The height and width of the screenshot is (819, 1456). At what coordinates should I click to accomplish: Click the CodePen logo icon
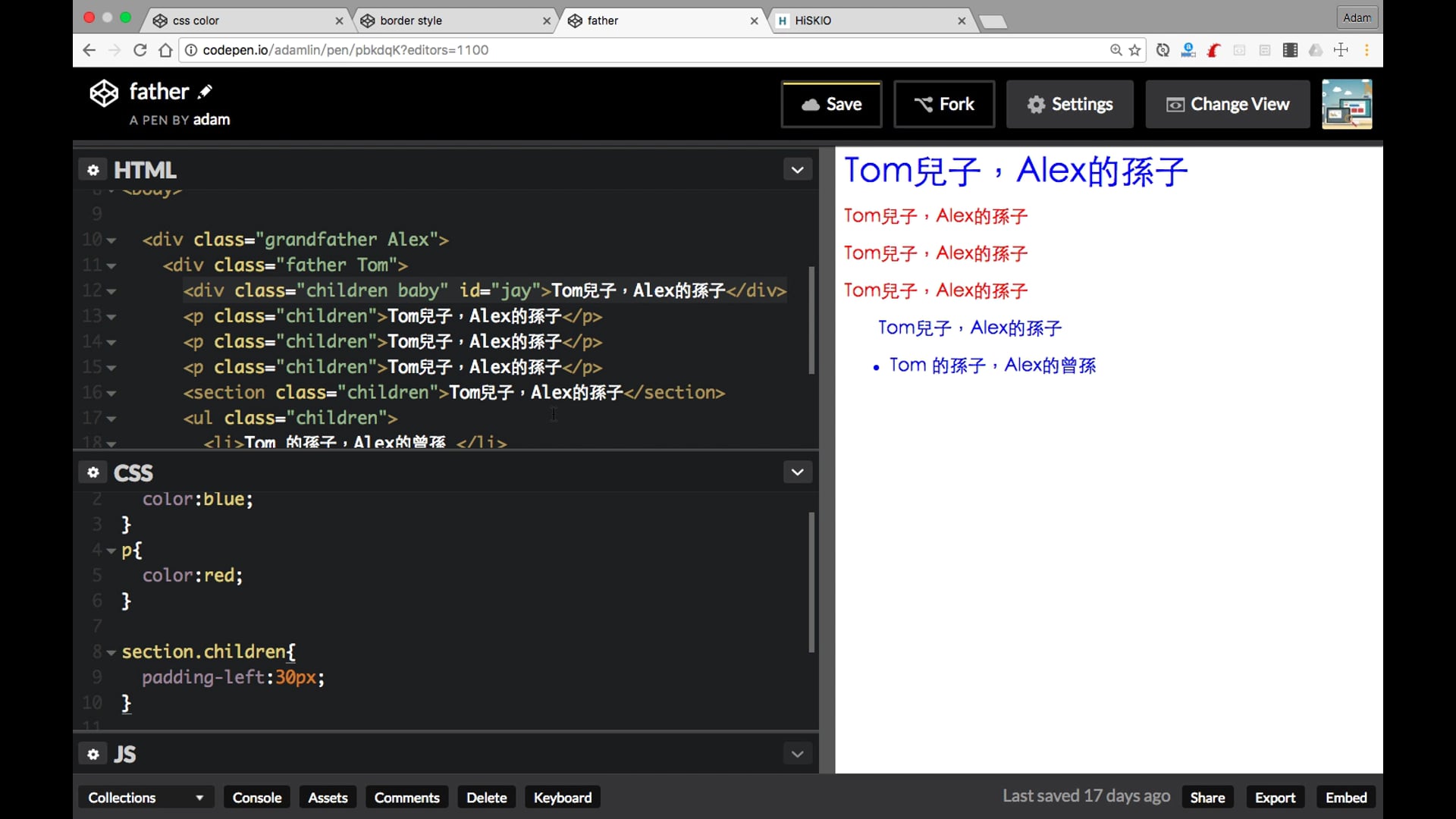[x=104, y=93]
